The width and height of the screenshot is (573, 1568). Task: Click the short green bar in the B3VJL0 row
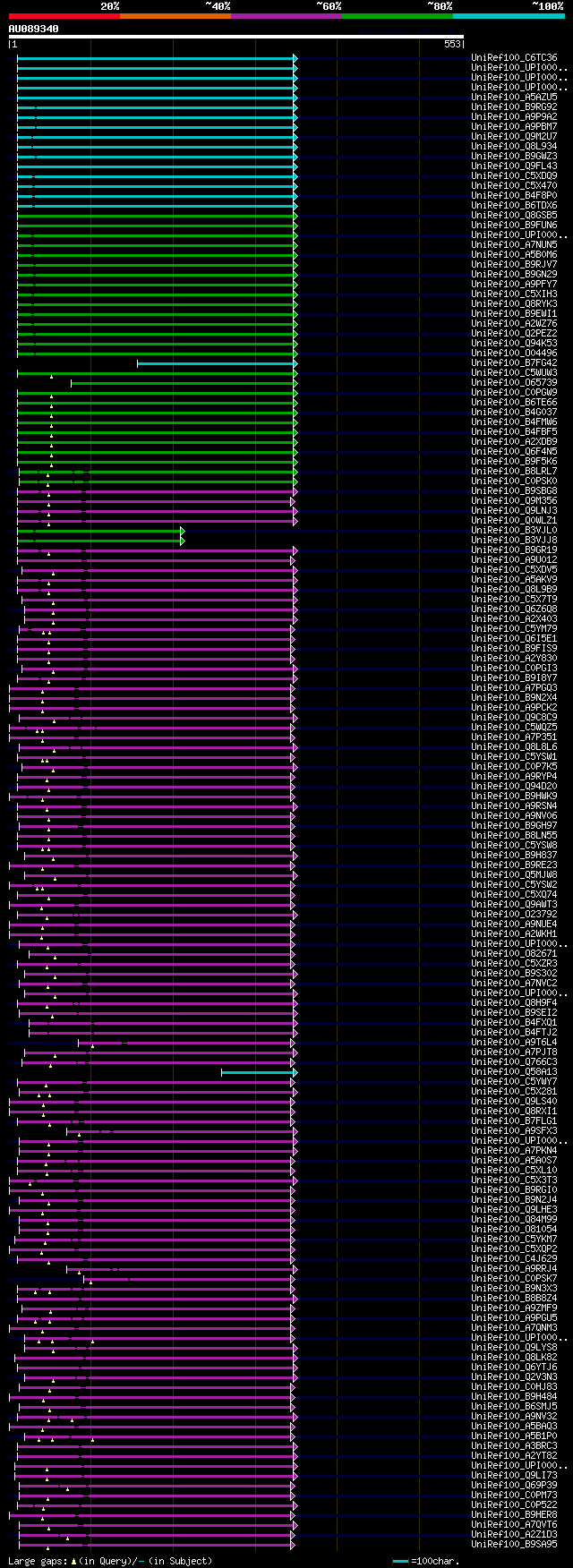click(100, 531)
